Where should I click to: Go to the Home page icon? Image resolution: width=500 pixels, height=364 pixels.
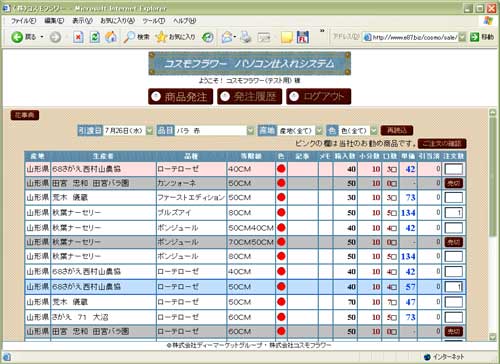coord(111,37)
